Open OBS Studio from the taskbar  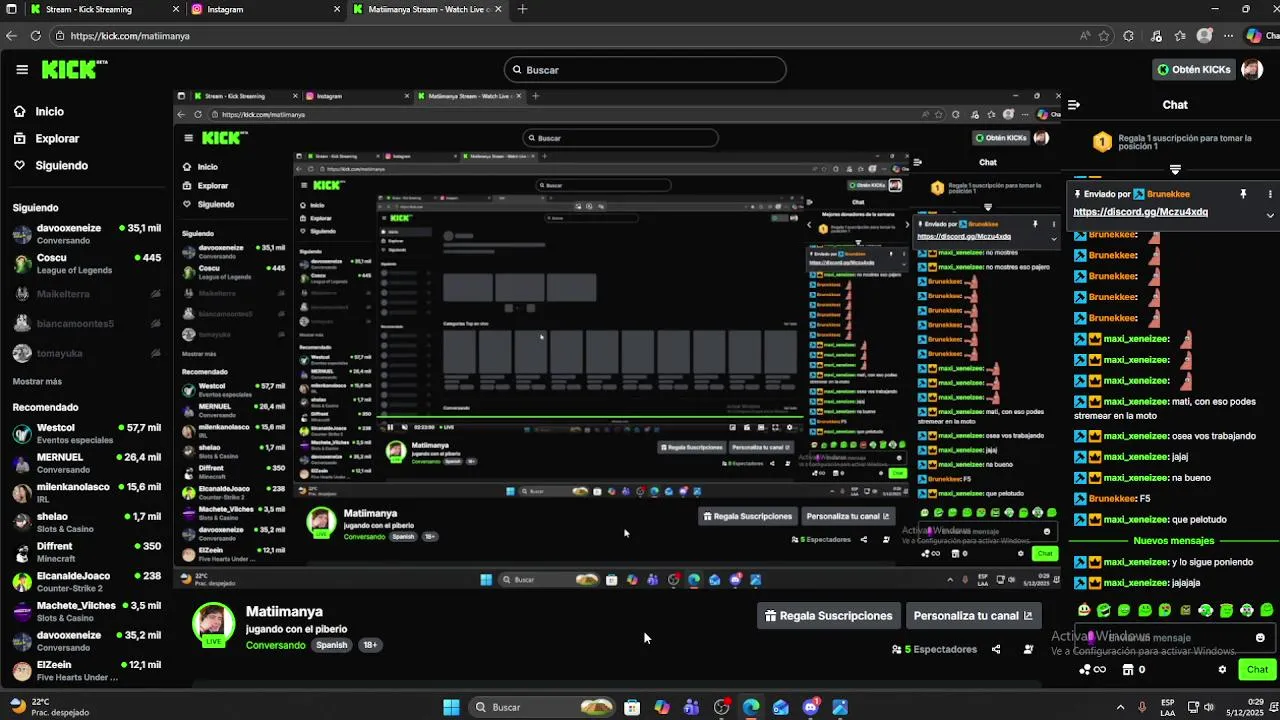coord(721,707)
